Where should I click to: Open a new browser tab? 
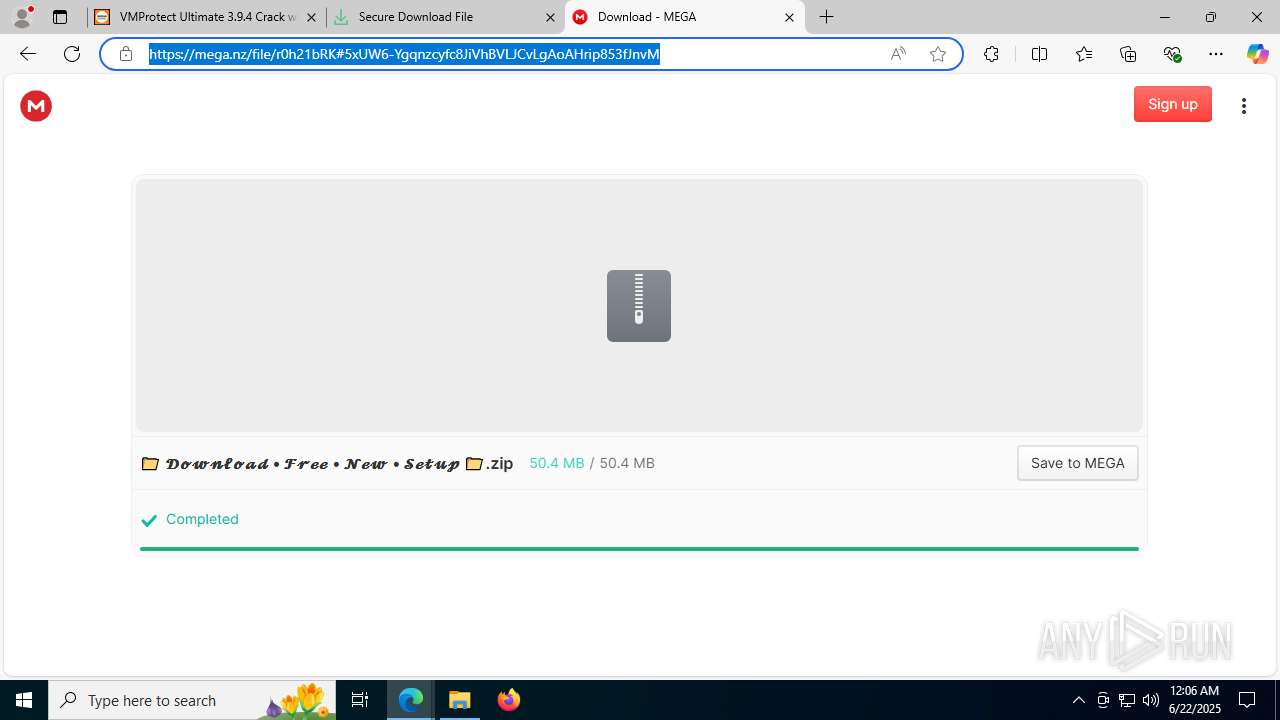pyautogui.click(x=827, y=17)
